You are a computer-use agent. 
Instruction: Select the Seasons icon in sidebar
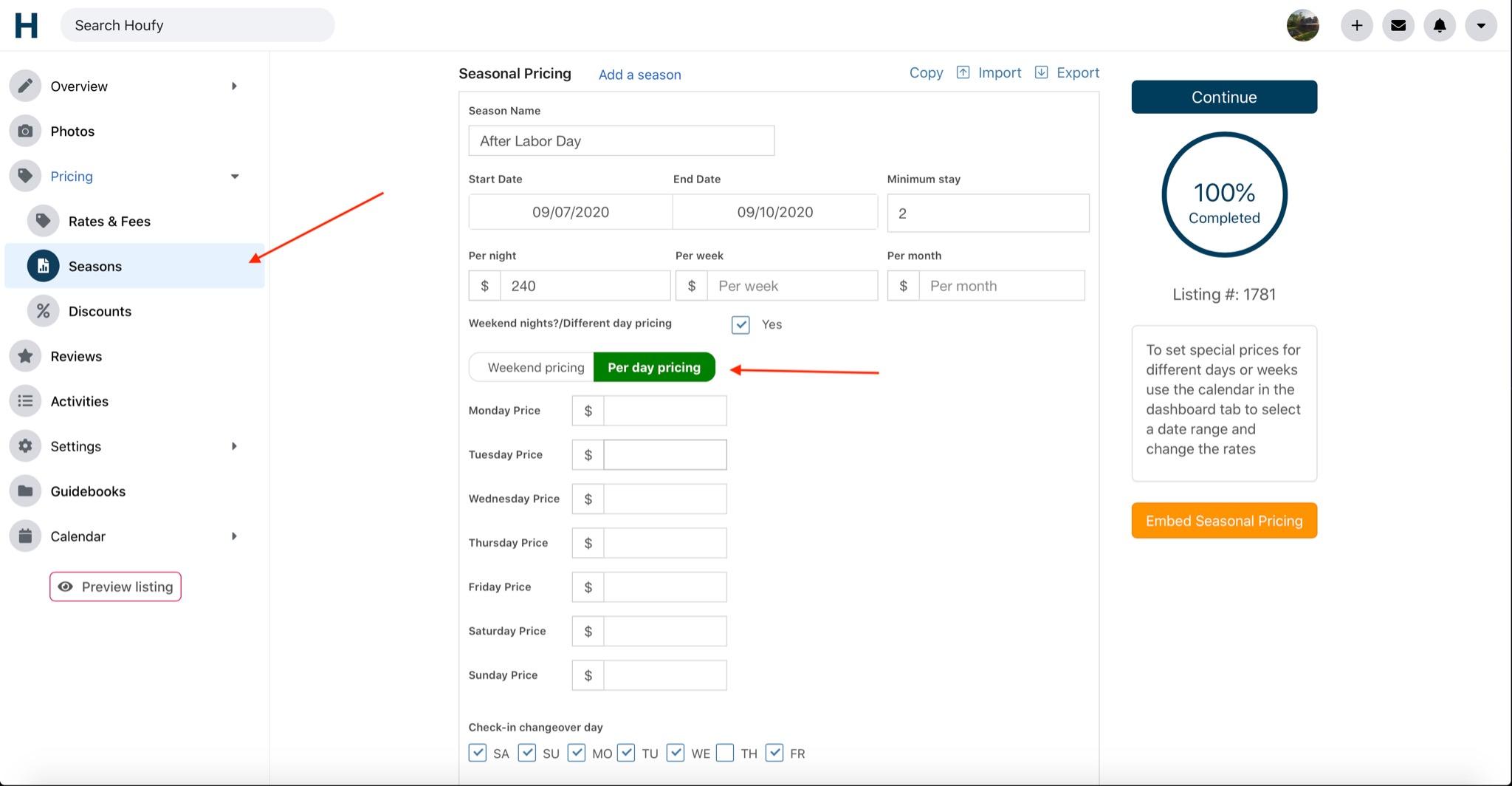(x=42, y=266)
